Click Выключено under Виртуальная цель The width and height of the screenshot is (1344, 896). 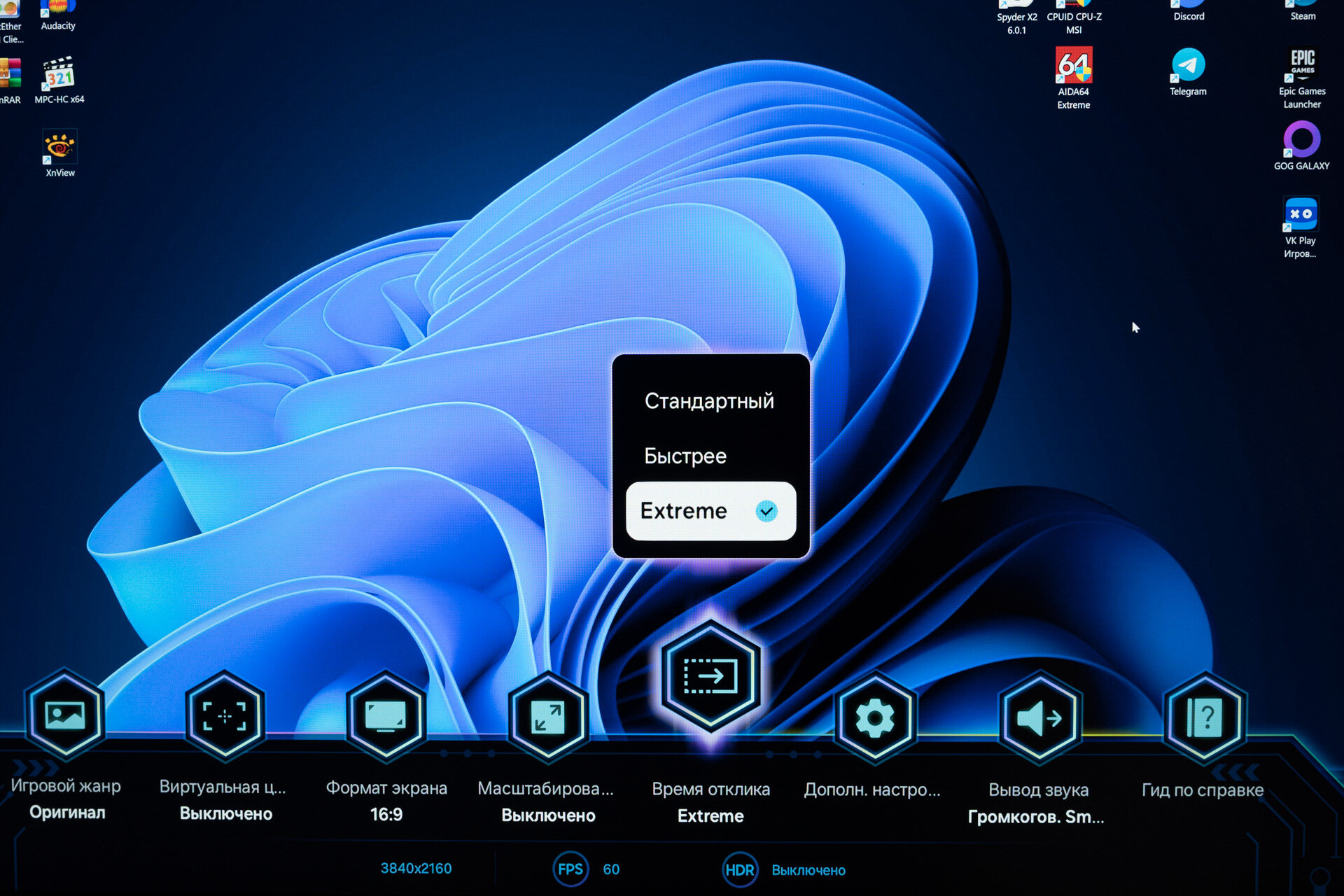coord(226,814)
